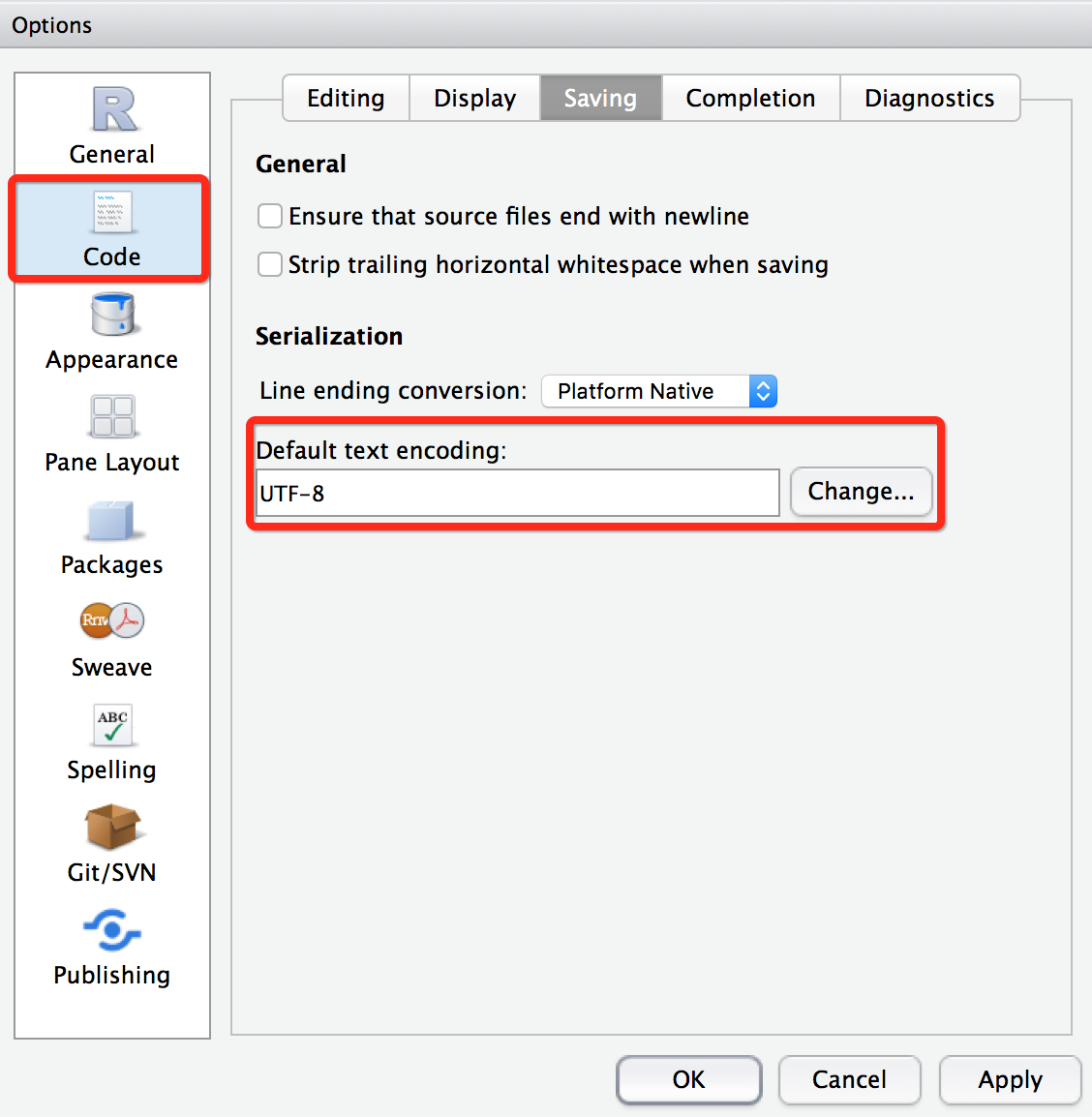The image size is (1092, 1117).
Task: Open the Completion tab
Action: pos(750,99)
